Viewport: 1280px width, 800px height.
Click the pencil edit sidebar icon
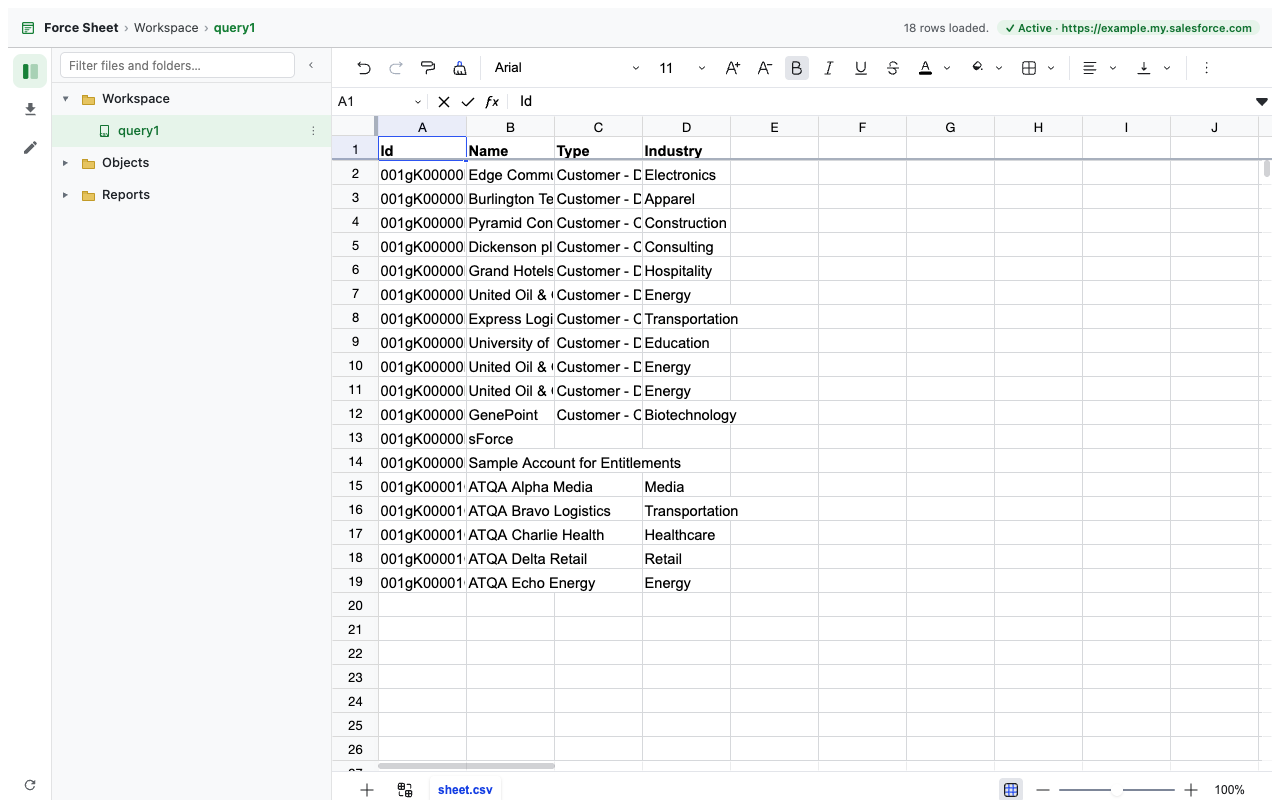click(x=30, y=147)
